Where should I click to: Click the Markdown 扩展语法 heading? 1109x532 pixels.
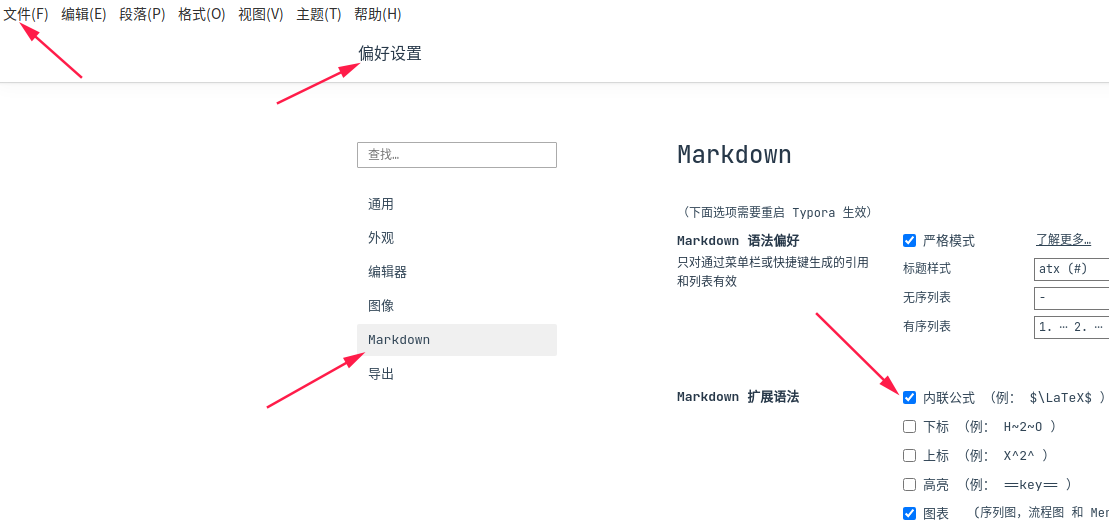point(738,397)
